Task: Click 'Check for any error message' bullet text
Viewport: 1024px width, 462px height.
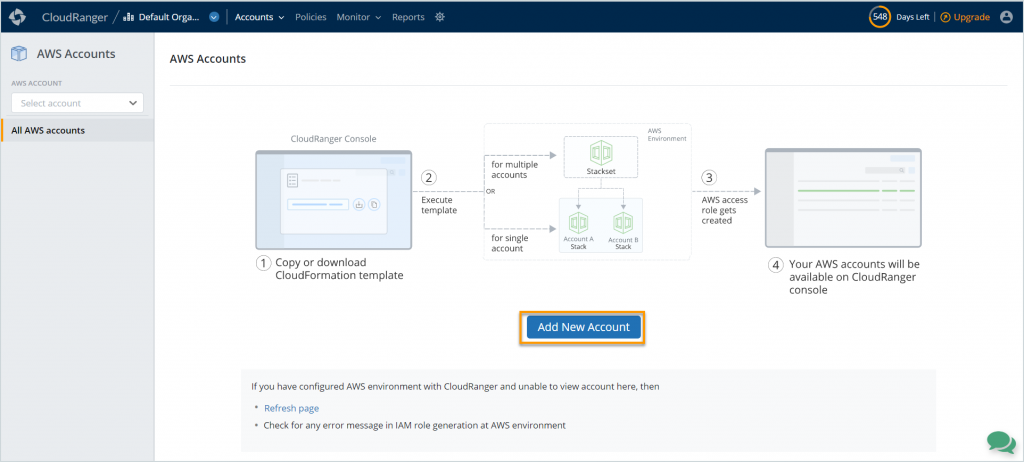Action: click(x=414, y=425)
